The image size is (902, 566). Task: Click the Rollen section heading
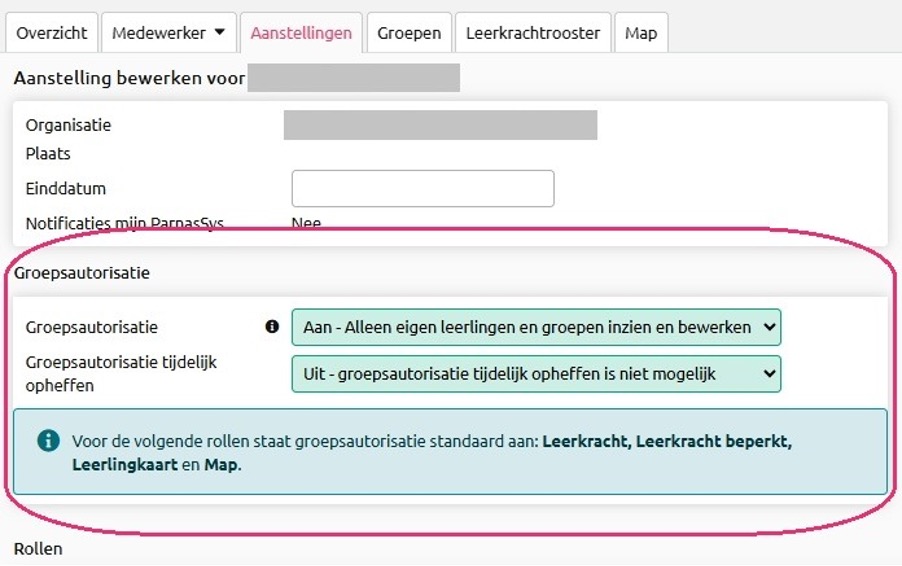point(38,549)
